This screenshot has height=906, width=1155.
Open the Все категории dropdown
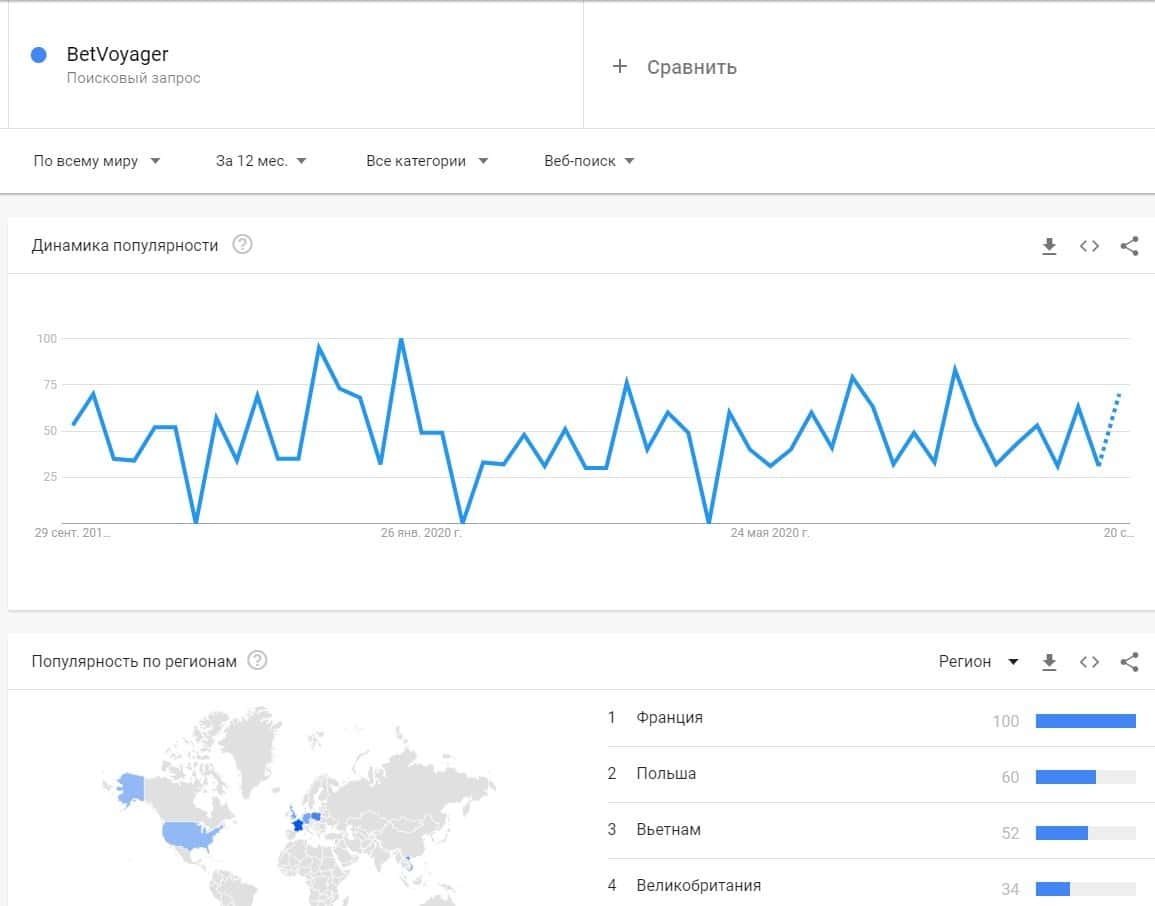pos(427,161)
